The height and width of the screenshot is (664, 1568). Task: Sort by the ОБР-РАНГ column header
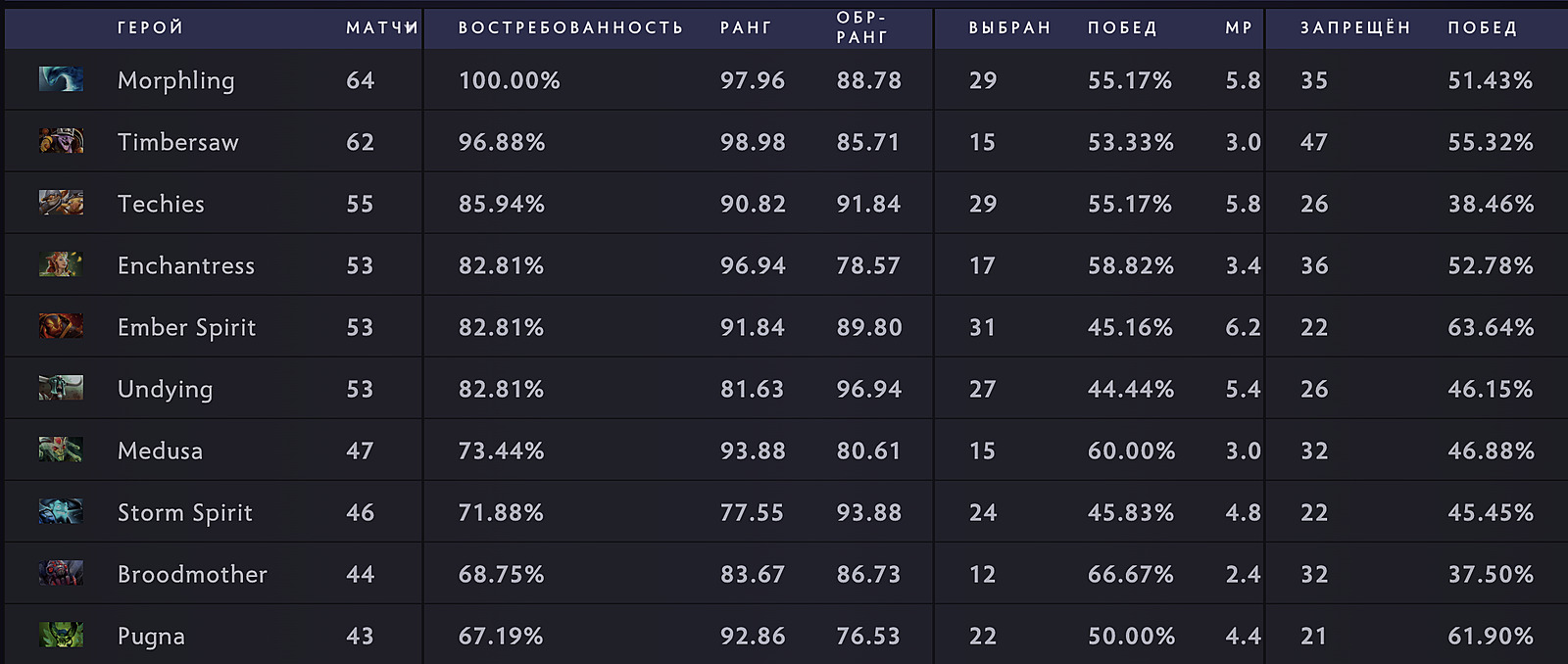point(861,27)
